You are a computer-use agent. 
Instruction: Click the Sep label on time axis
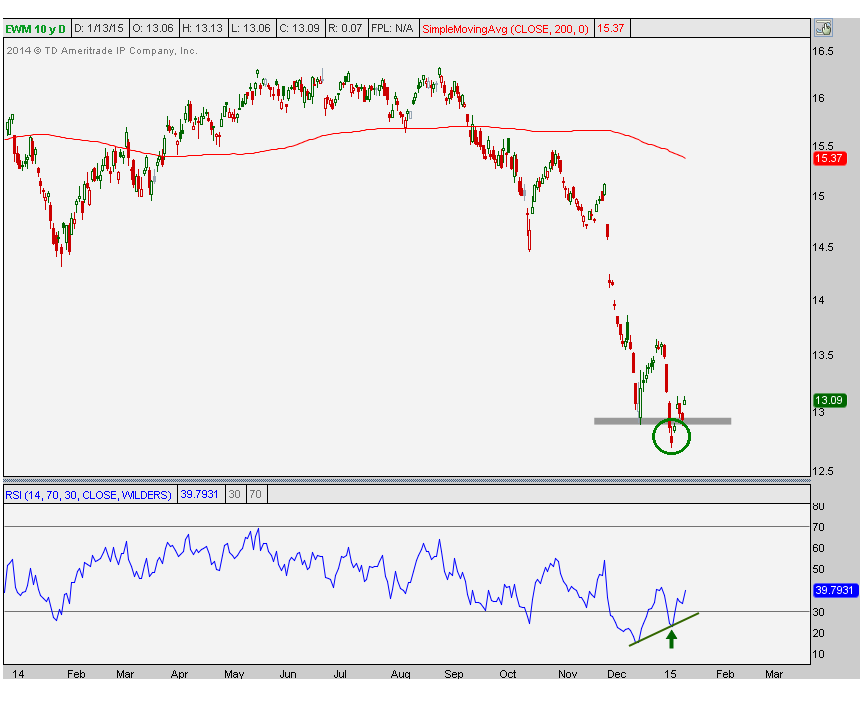click(454, 674)
